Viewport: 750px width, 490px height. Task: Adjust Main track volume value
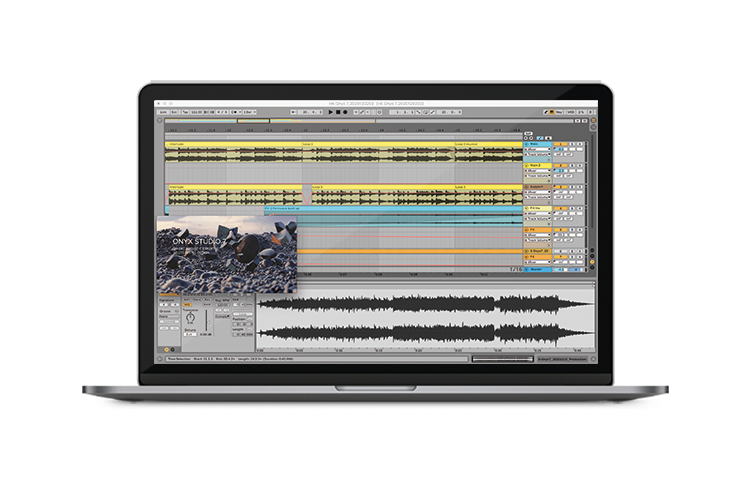click(561, 149)
